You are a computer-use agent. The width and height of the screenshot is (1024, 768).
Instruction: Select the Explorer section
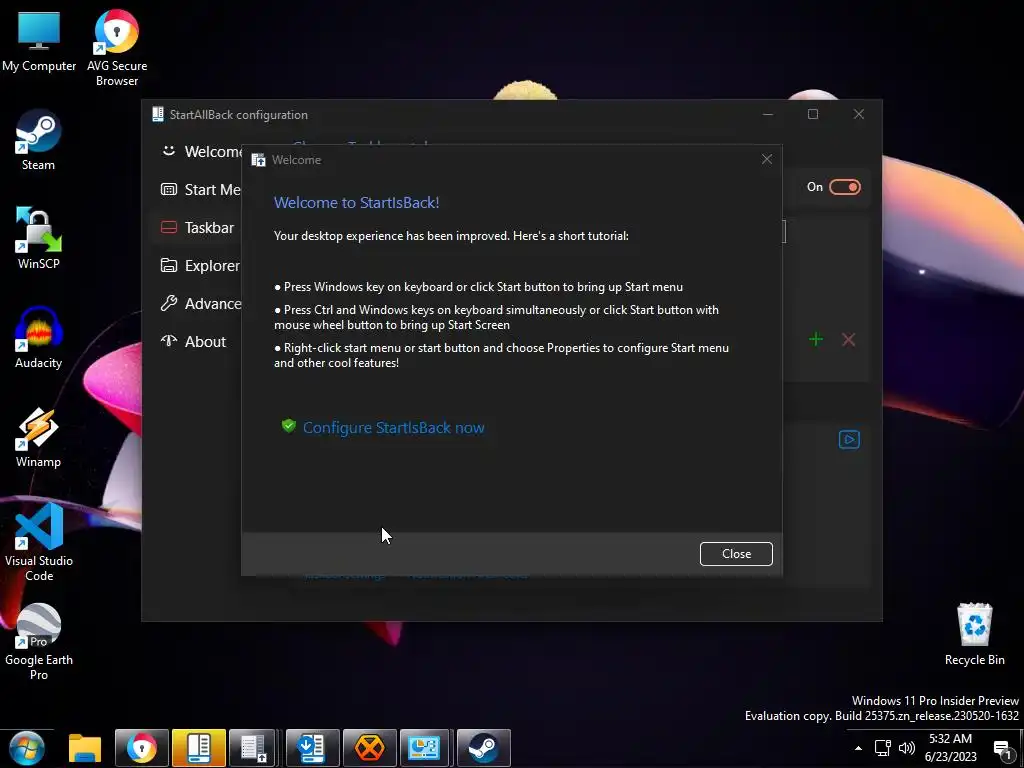click(x=200, y=265)
